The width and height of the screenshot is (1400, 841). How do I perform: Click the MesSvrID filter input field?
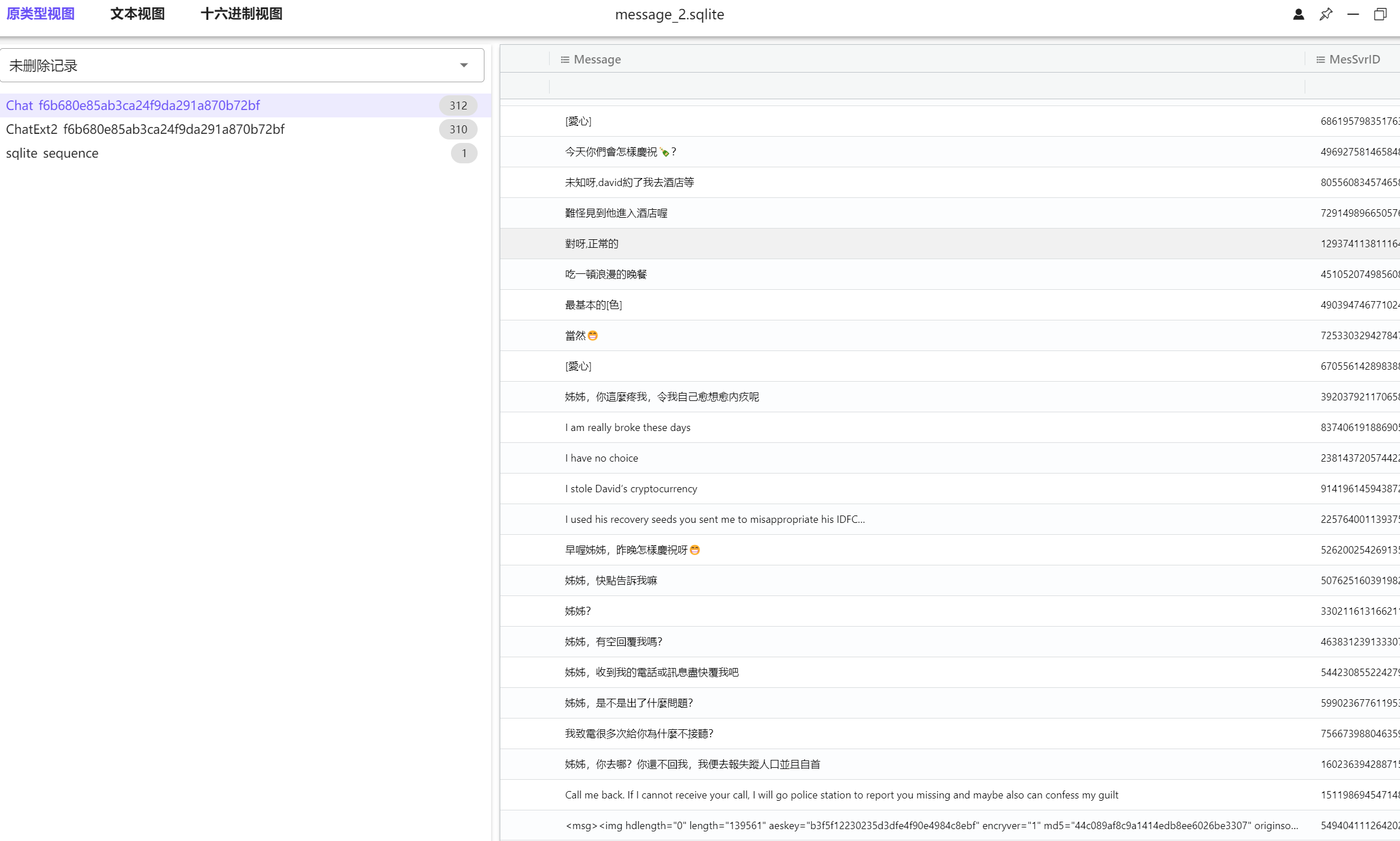tap(1352, 86)
